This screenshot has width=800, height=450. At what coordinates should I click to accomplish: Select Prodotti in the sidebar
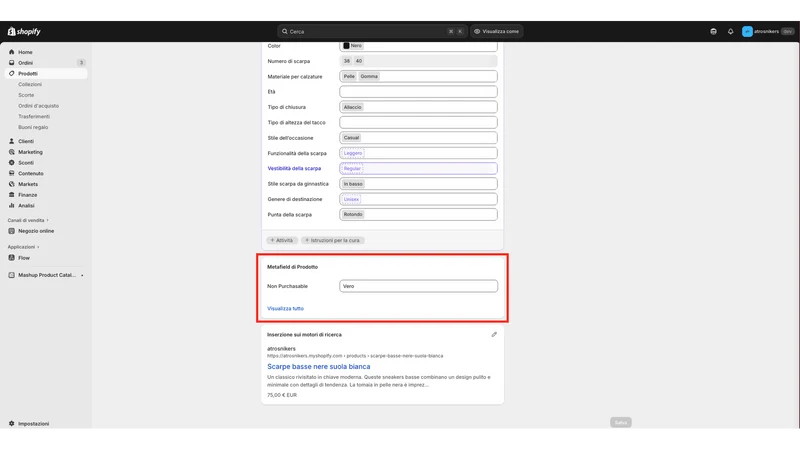[x=46, y=73]
